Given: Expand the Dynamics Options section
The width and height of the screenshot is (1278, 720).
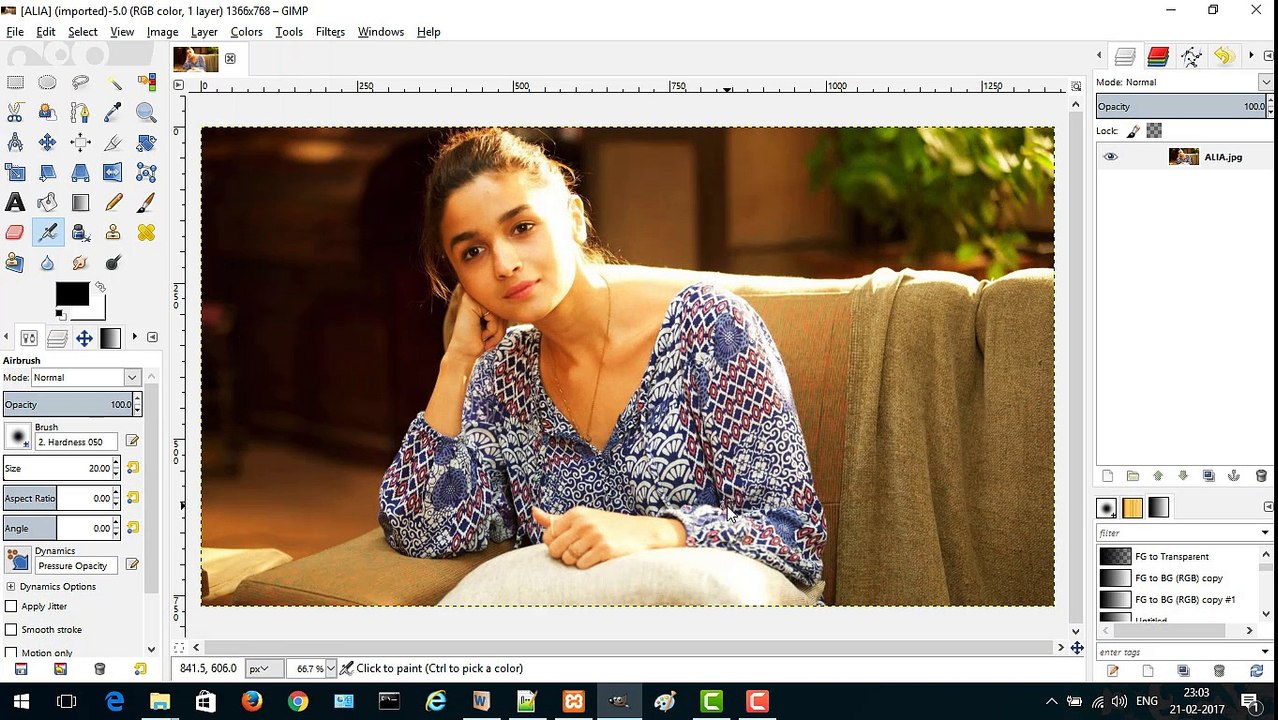Looking at the screenshot, I should click(10, 587).
